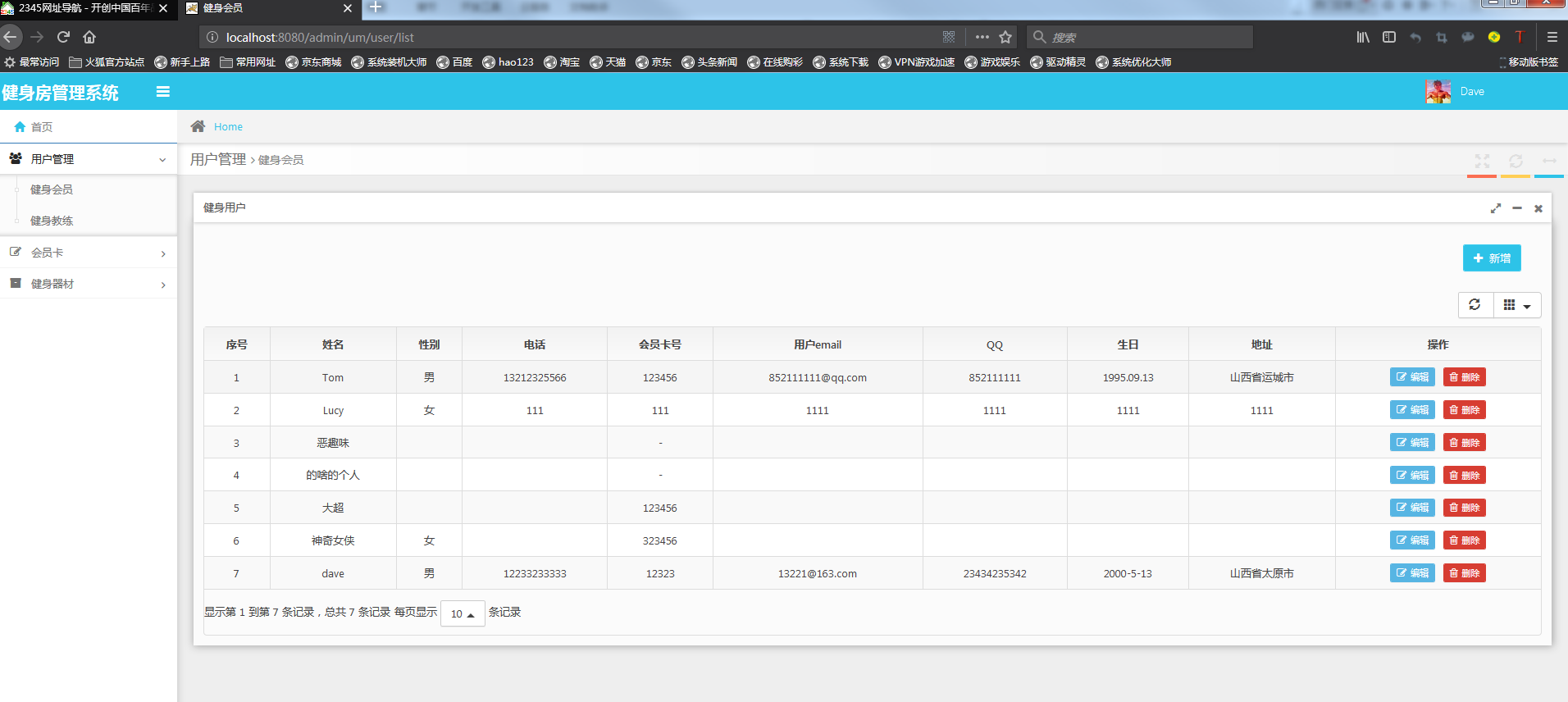
Task: Open 首页 in the sidebar
Action: [x=89, y=127]
